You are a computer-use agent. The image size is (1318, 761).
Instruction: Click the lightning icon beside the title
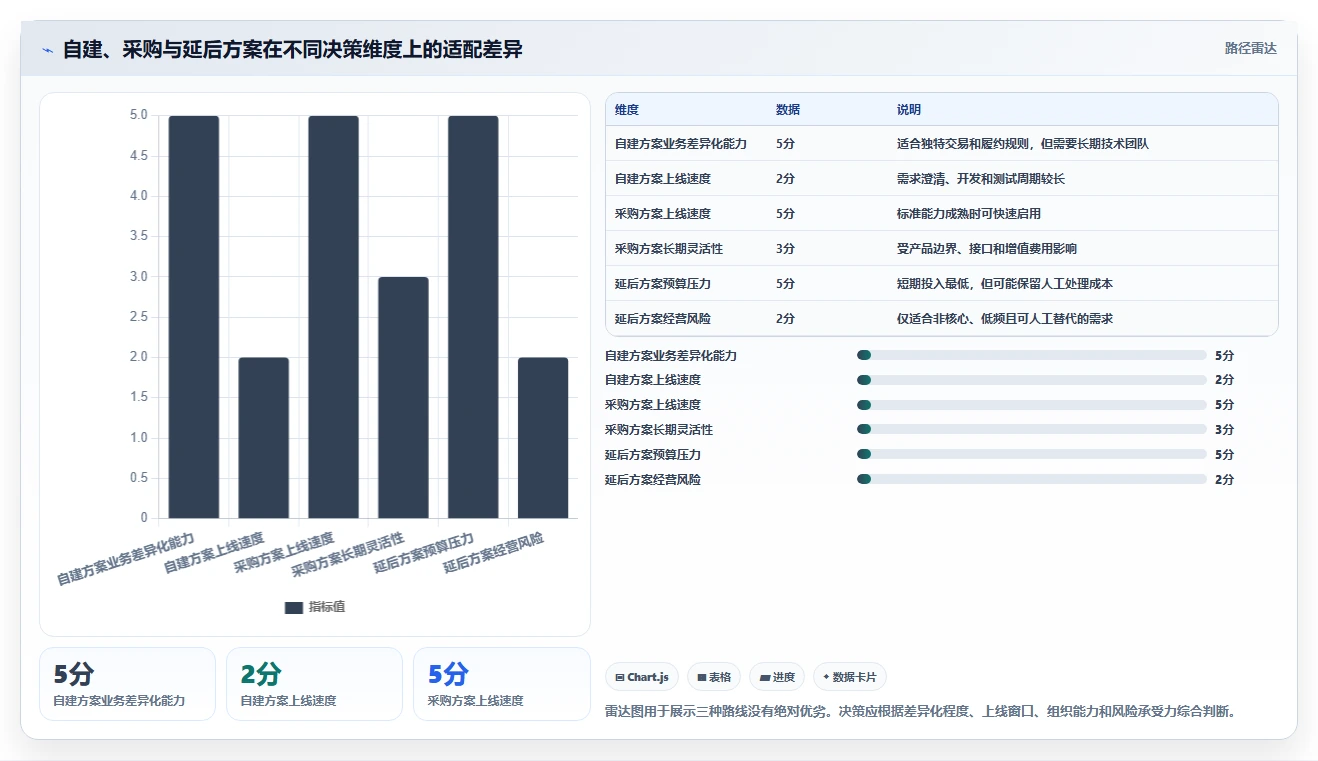pos(48,50)
